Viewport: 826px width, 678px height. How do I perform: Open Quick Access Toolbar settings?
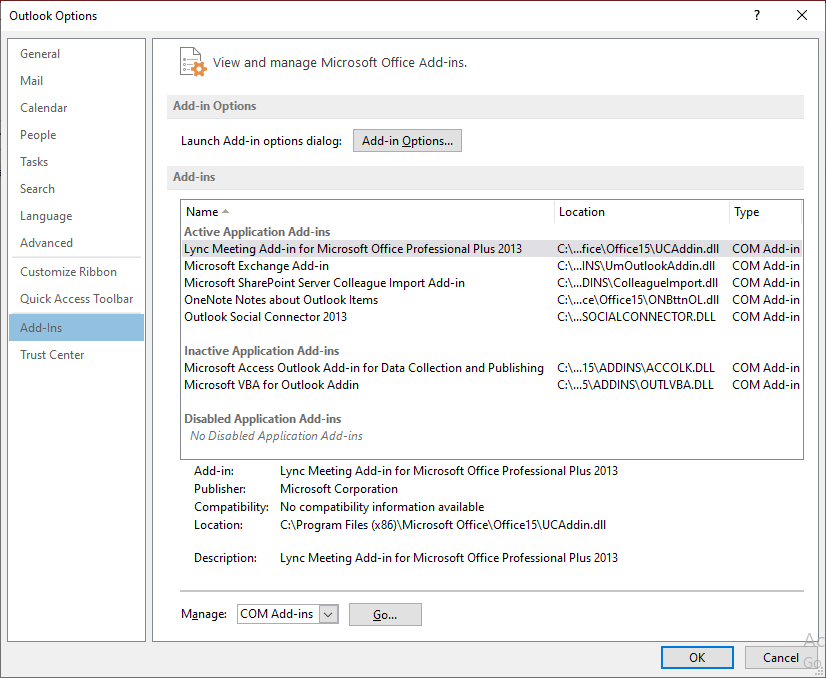tap(76, 299)
